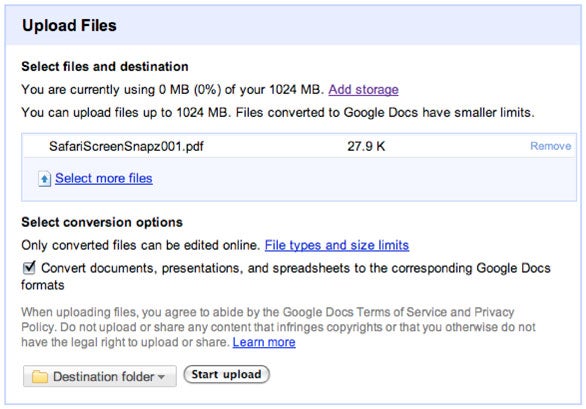The height and width of the screenshot is (409, 586).
Task: Open the Add storage link
Action: tap(363, 90)
